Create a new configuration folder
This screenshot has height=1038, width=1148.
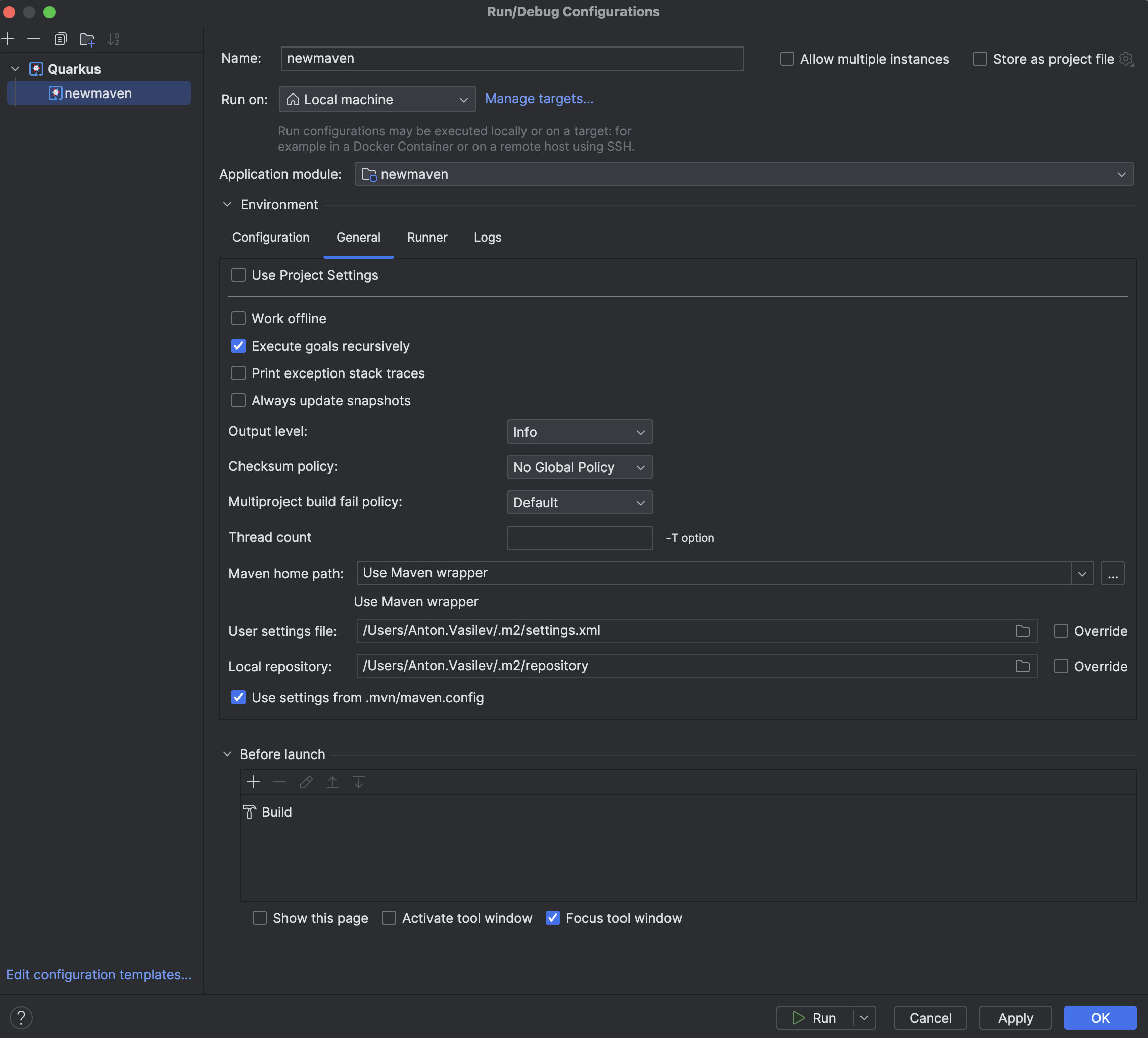tap(86, 39)
